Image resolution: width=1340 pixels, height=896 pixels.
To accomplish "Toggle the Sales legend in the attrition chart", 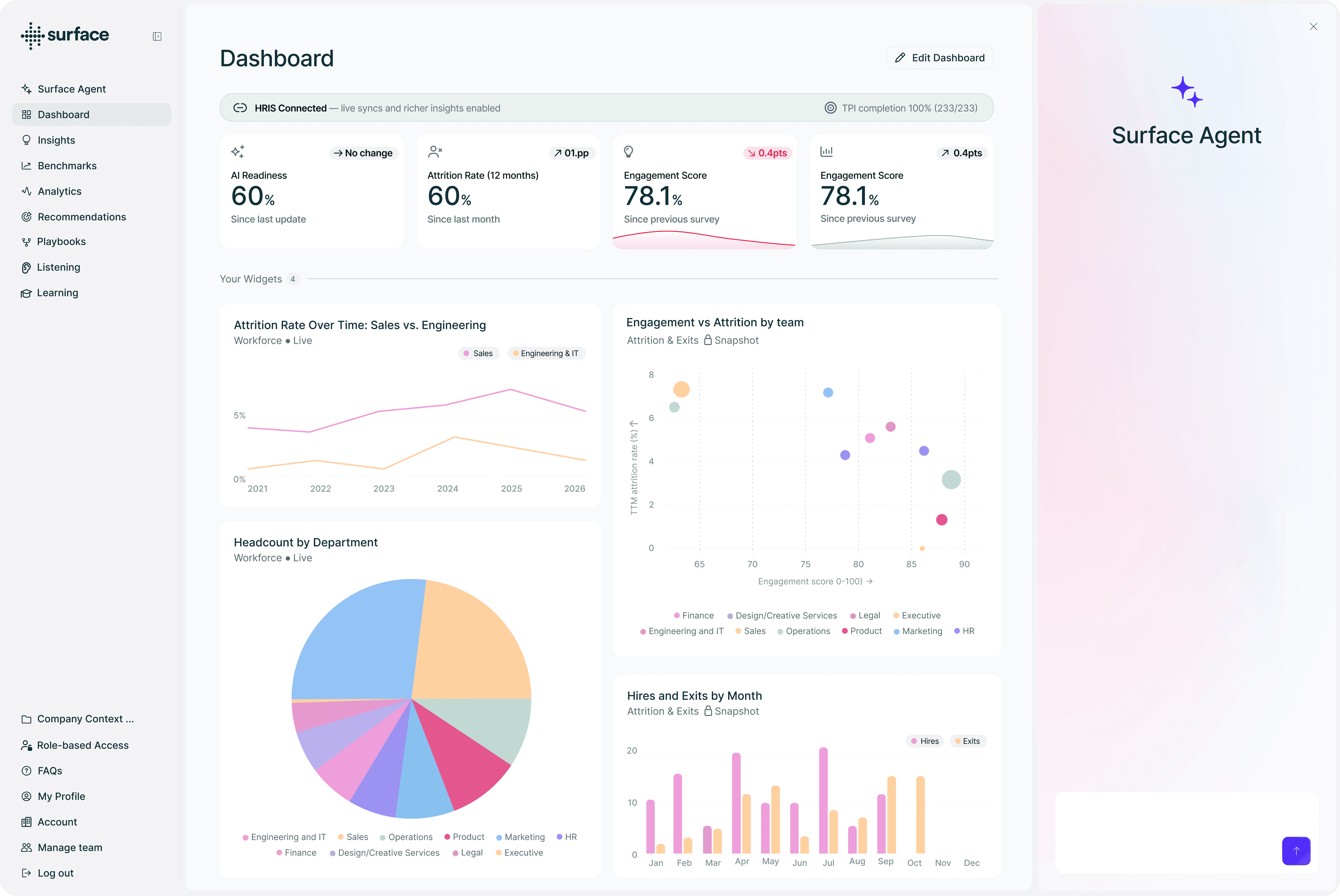I will [478, 354].
